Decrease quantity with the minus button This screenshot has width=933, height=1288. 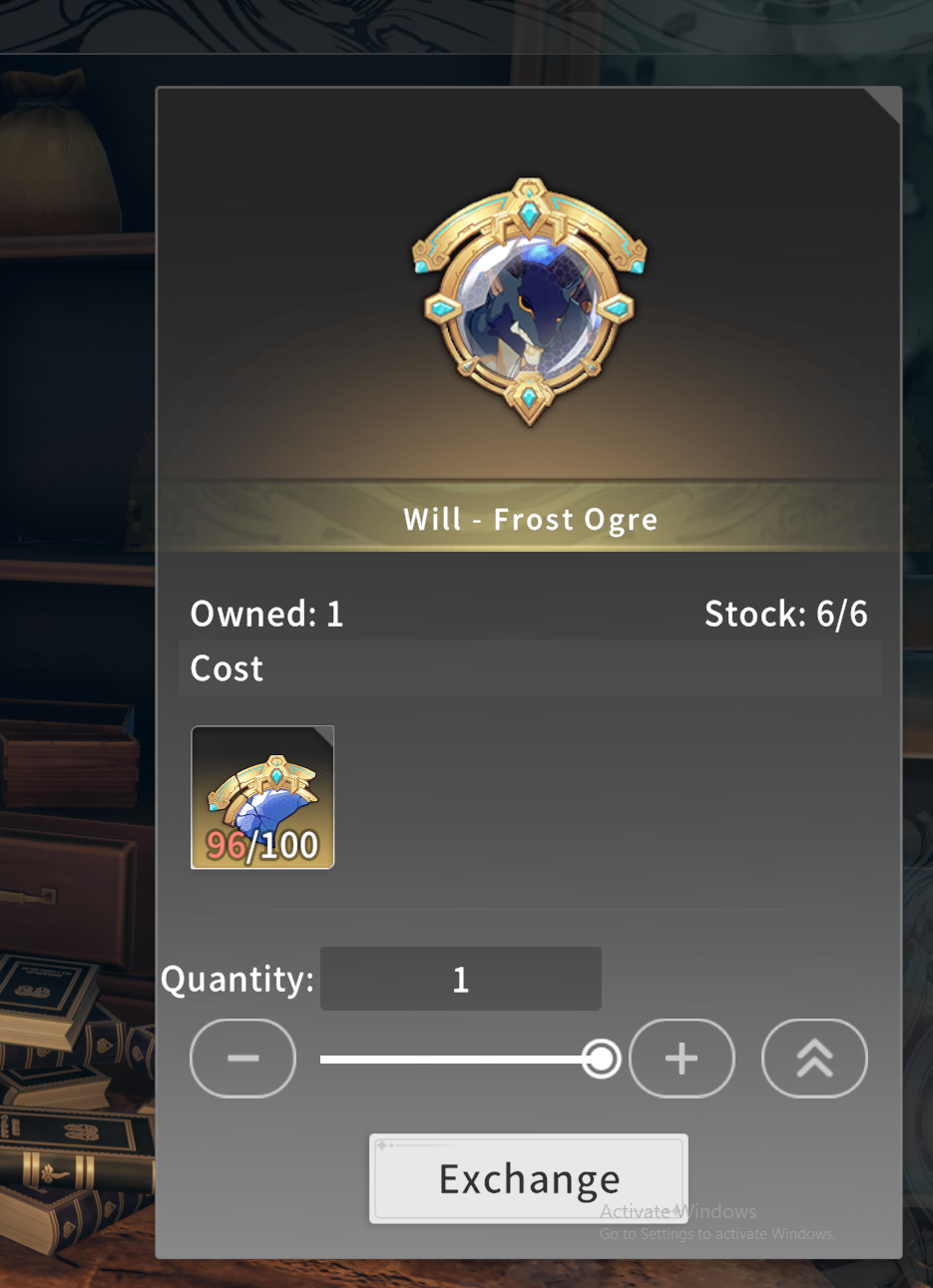pyautogui.click(x=242, y=1059)
